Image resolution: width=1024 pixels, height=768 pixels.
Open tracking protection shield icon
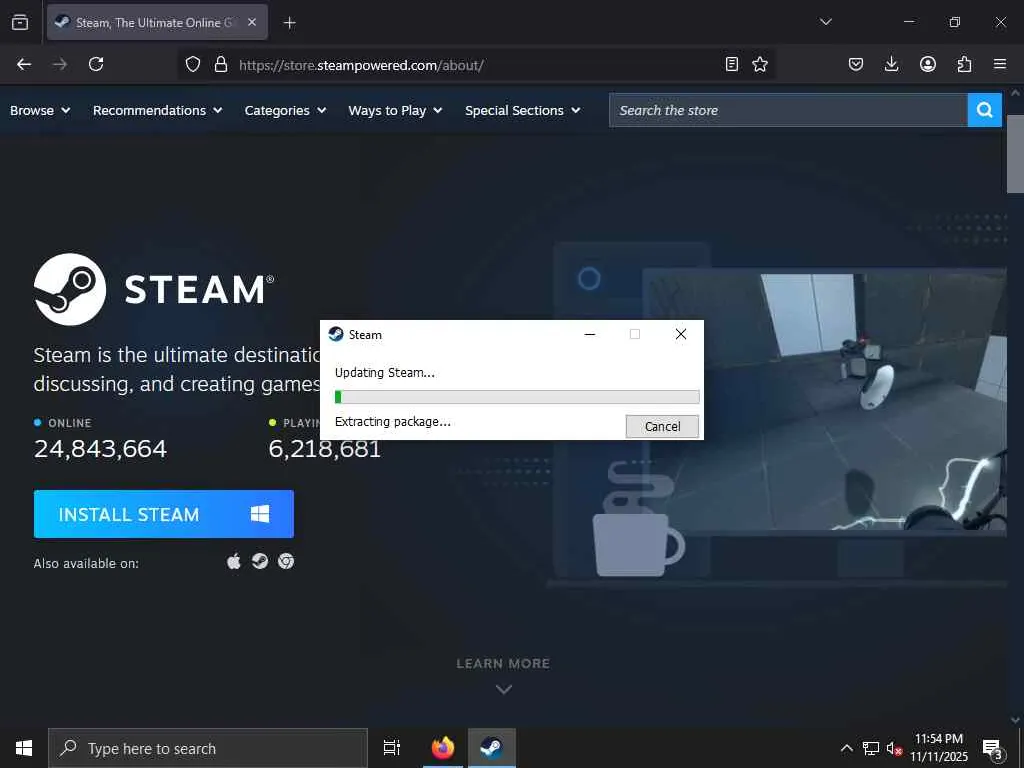click(x=193, y=64)
